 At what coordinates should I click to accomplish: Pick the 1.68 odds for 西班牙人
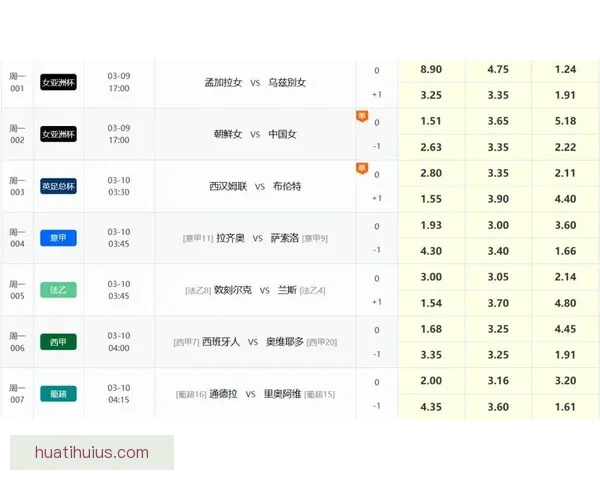[x=431, y=329]
